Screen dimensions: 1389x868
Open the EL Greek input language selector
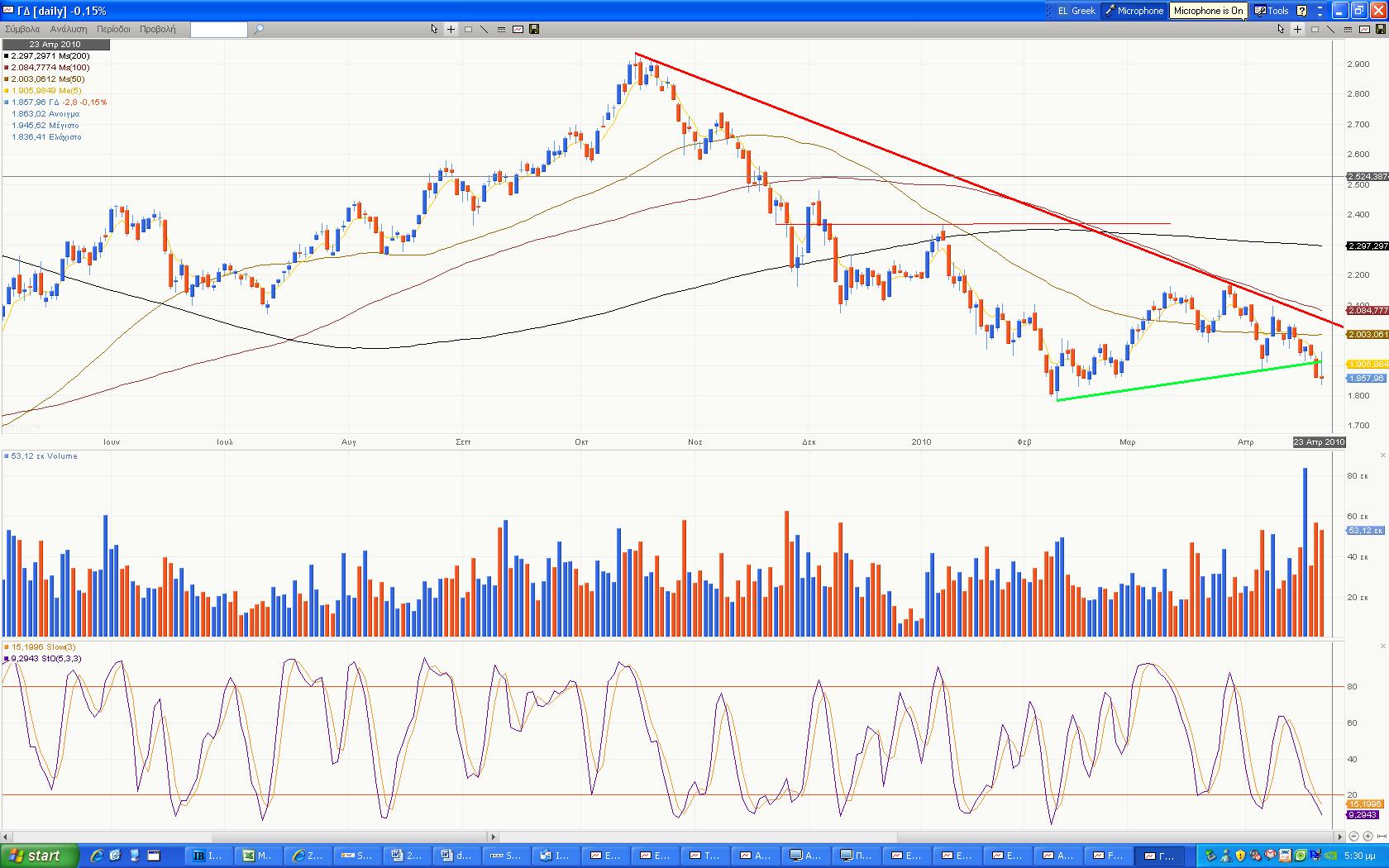tap(1076, 11)
